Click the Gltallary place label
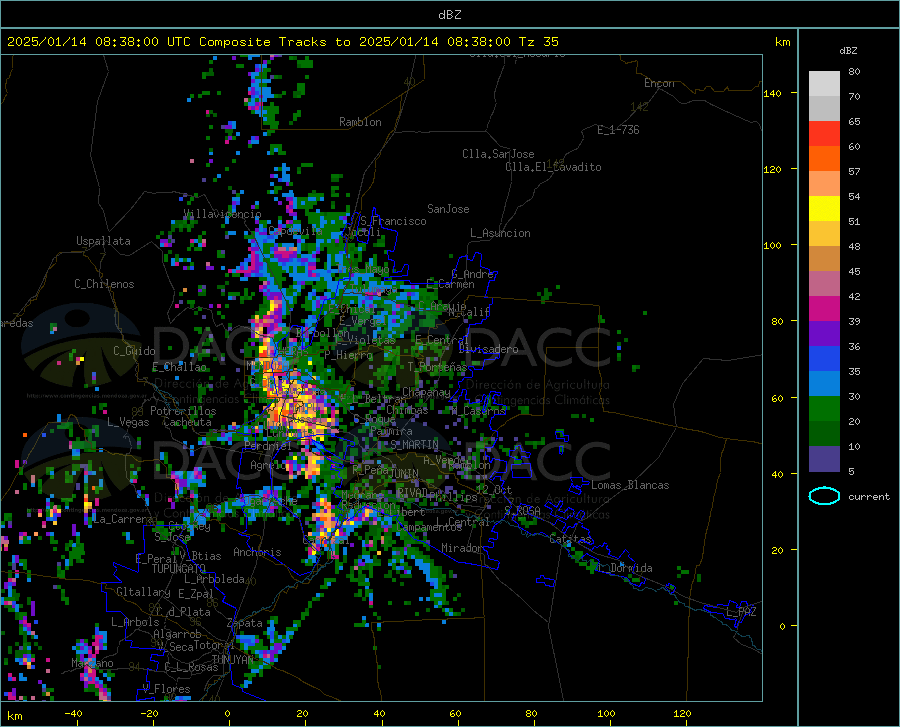 143,592
